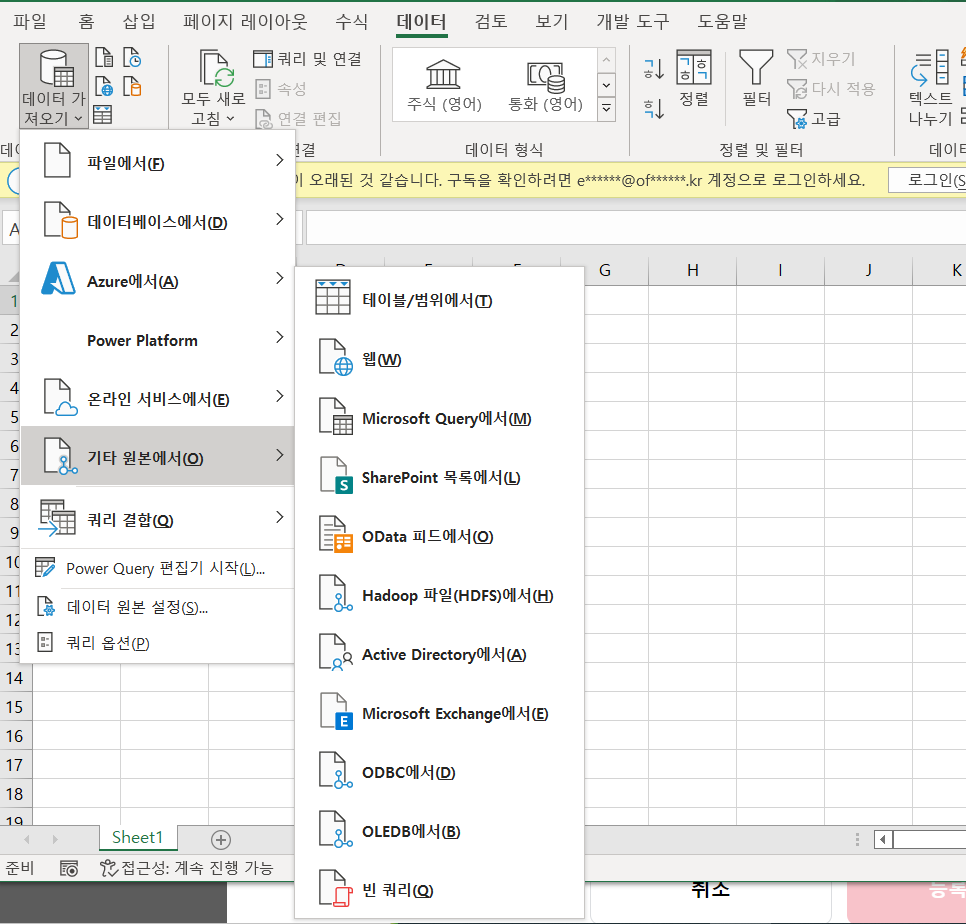Choose 테이블/범위에서(T) source
Image resolution: width=966 pixels, height=924 pixels.
(x=439, y=299)
